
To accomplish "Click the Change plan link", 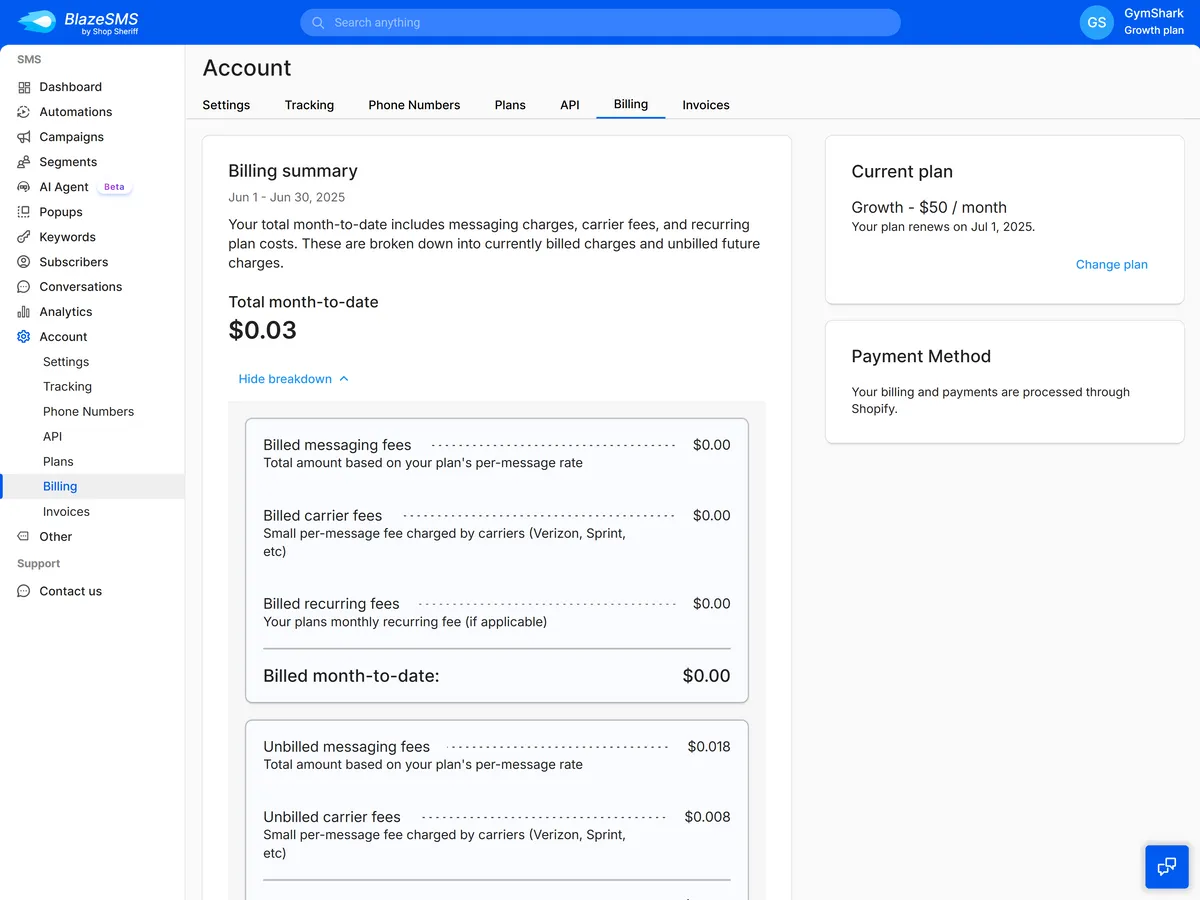I will [1111, 264].
